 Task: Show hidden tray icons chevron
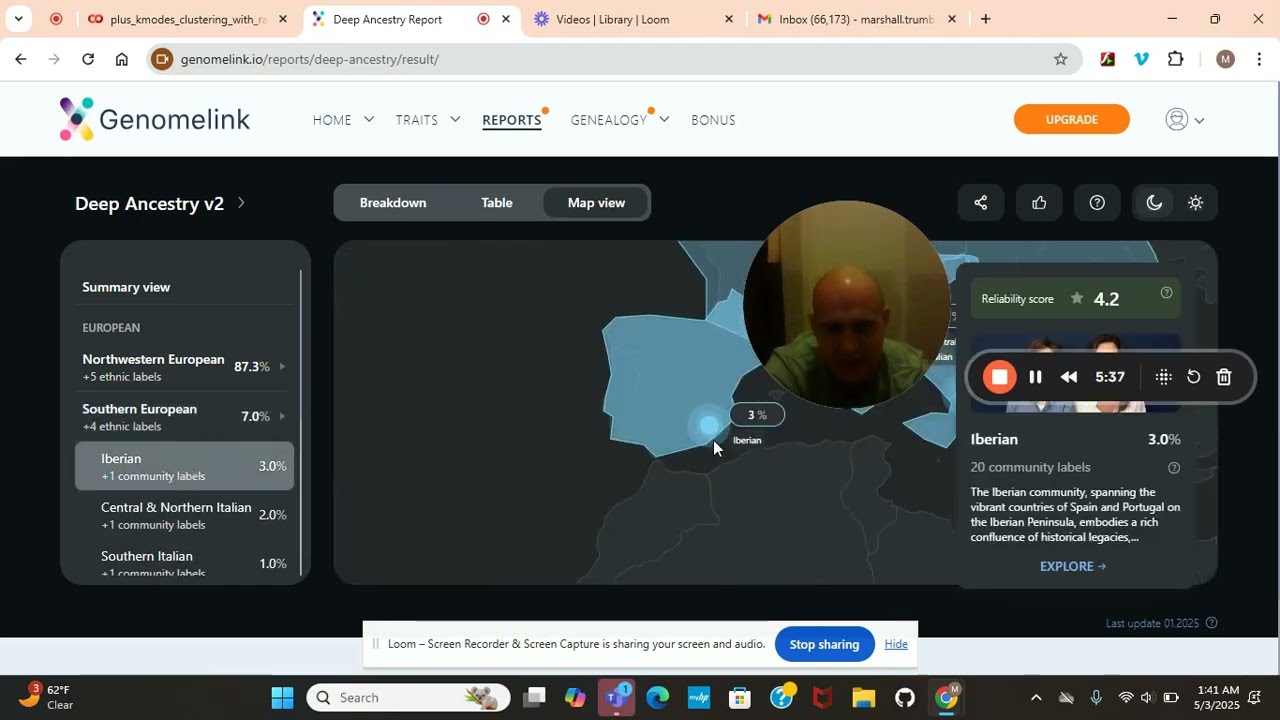(x=1036, y=697)
